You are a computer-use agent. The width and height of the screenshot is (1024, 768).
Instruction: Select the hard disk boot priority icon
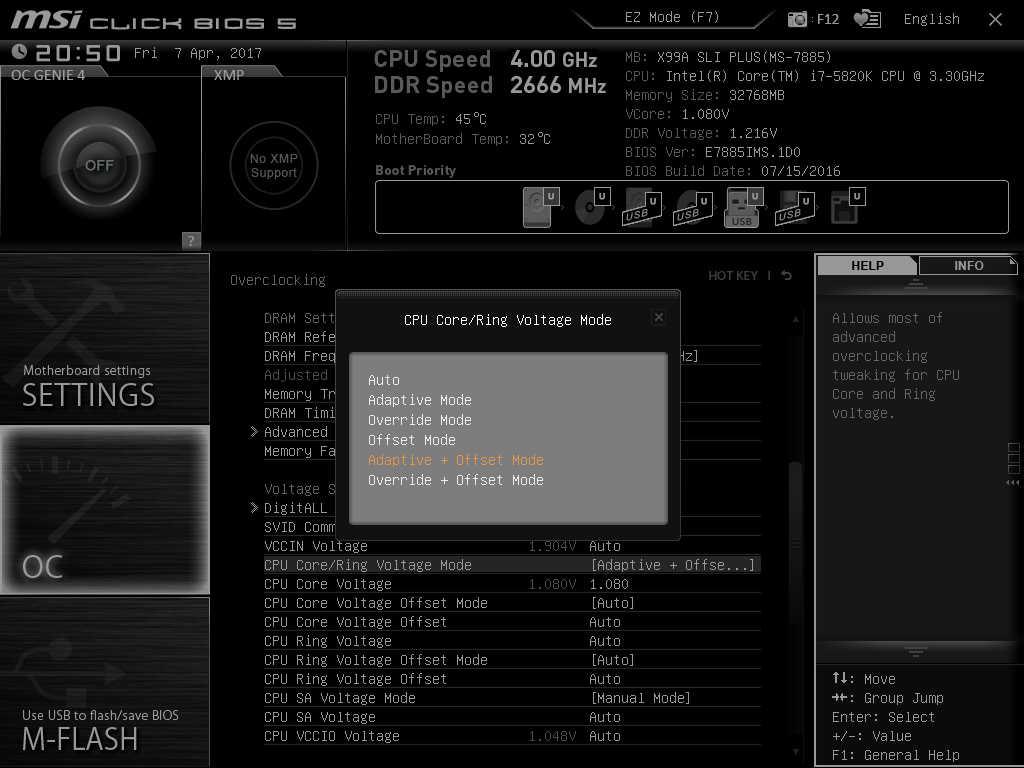[542, 206]
